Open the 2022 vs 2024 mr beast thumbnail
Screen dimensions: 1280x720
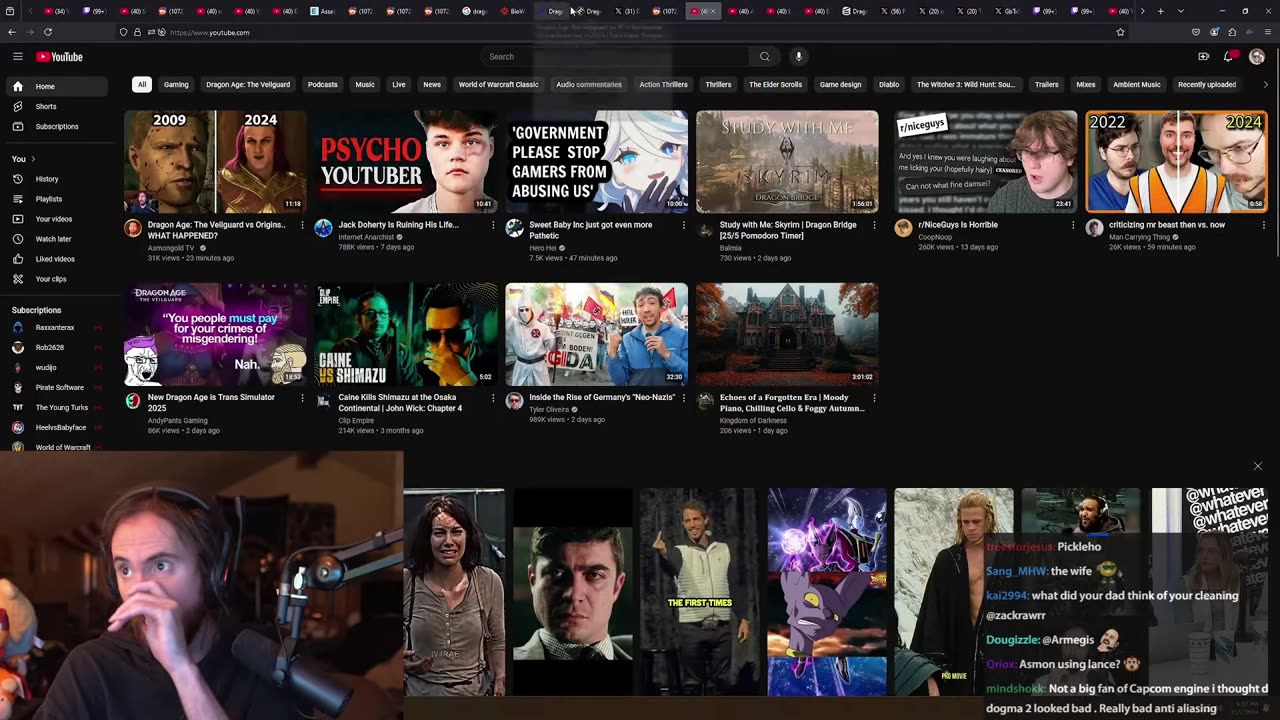click(1176, 161)
